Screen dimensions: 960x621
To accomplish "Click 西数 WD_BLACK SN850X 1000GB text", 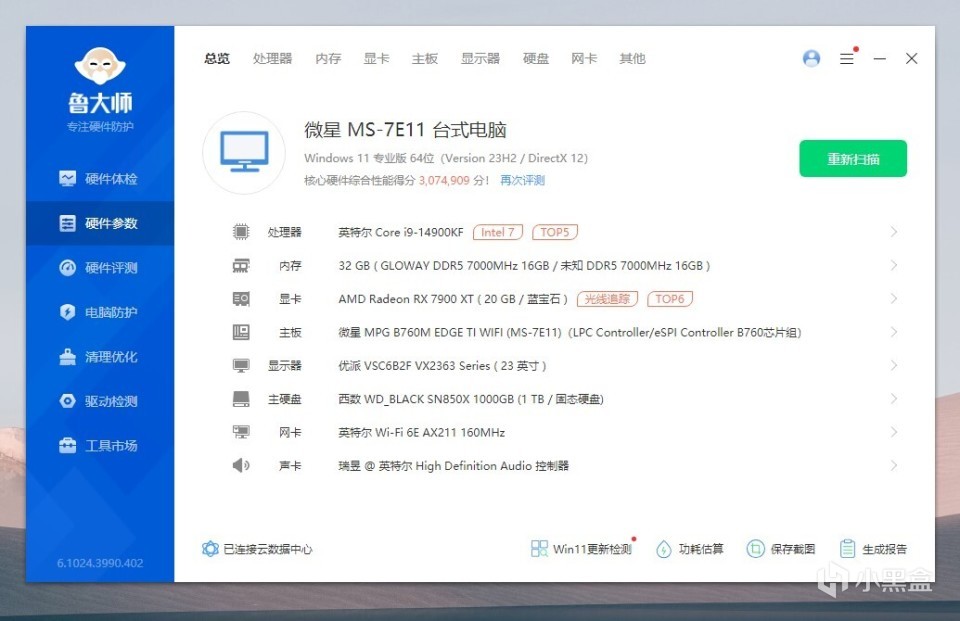I will (471, 399).
